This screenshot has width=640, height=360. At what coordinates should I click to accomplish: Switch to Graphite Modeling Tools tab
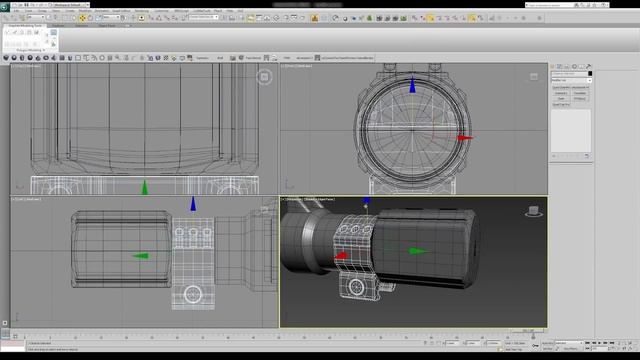pyautogui.click(x=25, y=26)
